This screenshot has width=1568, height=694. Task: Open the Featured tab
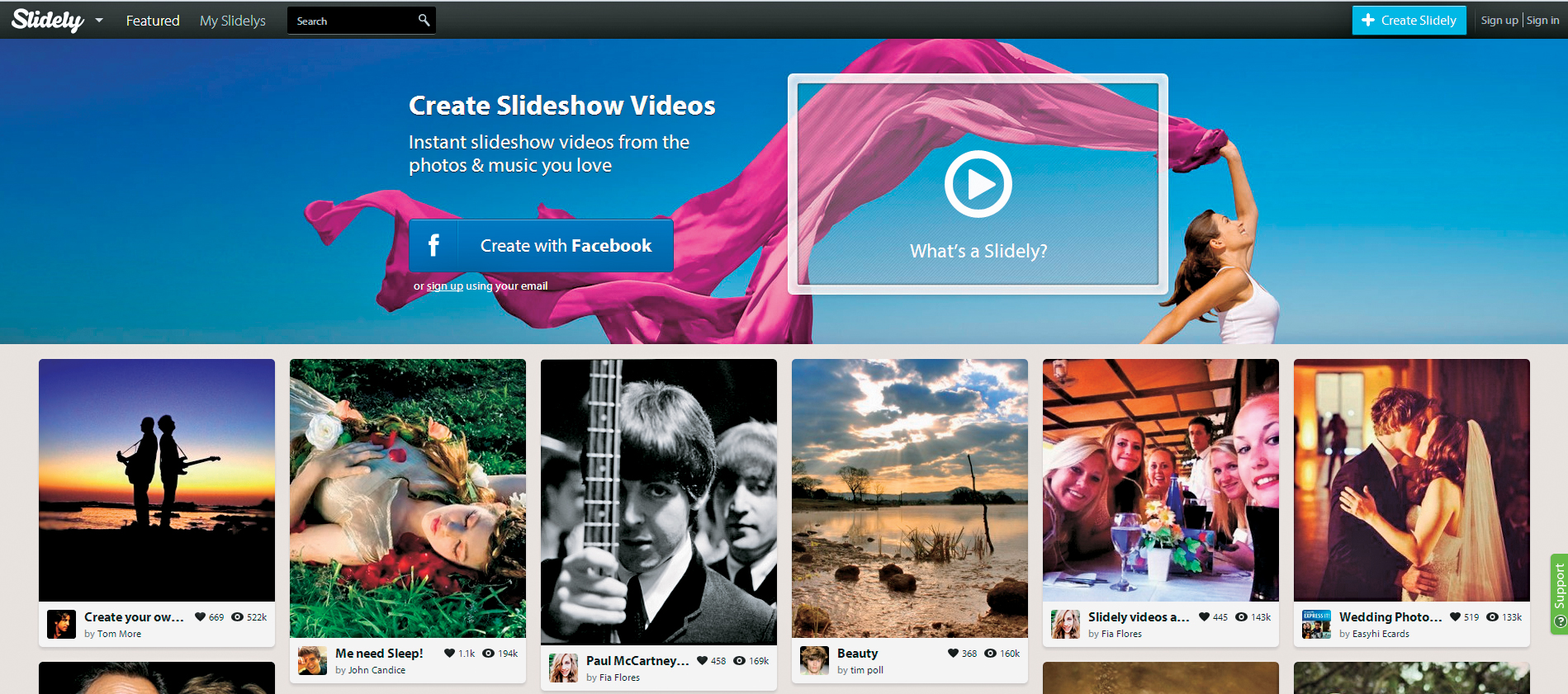(153, 21)
